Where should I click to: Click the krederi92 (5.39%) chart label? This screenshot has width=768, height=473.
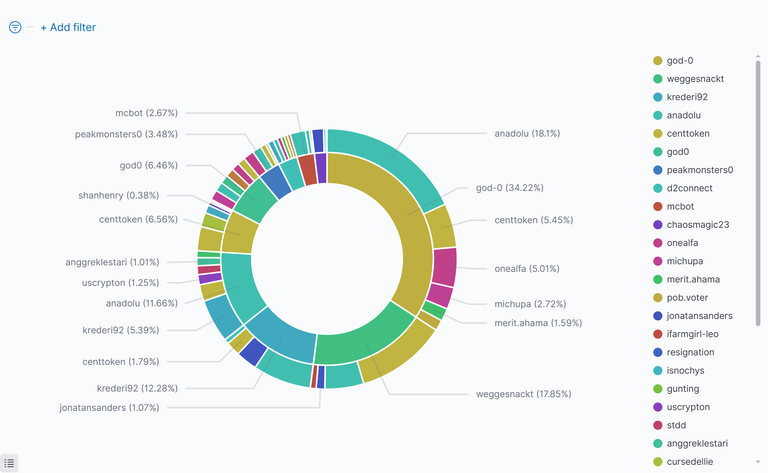(120, 330)
